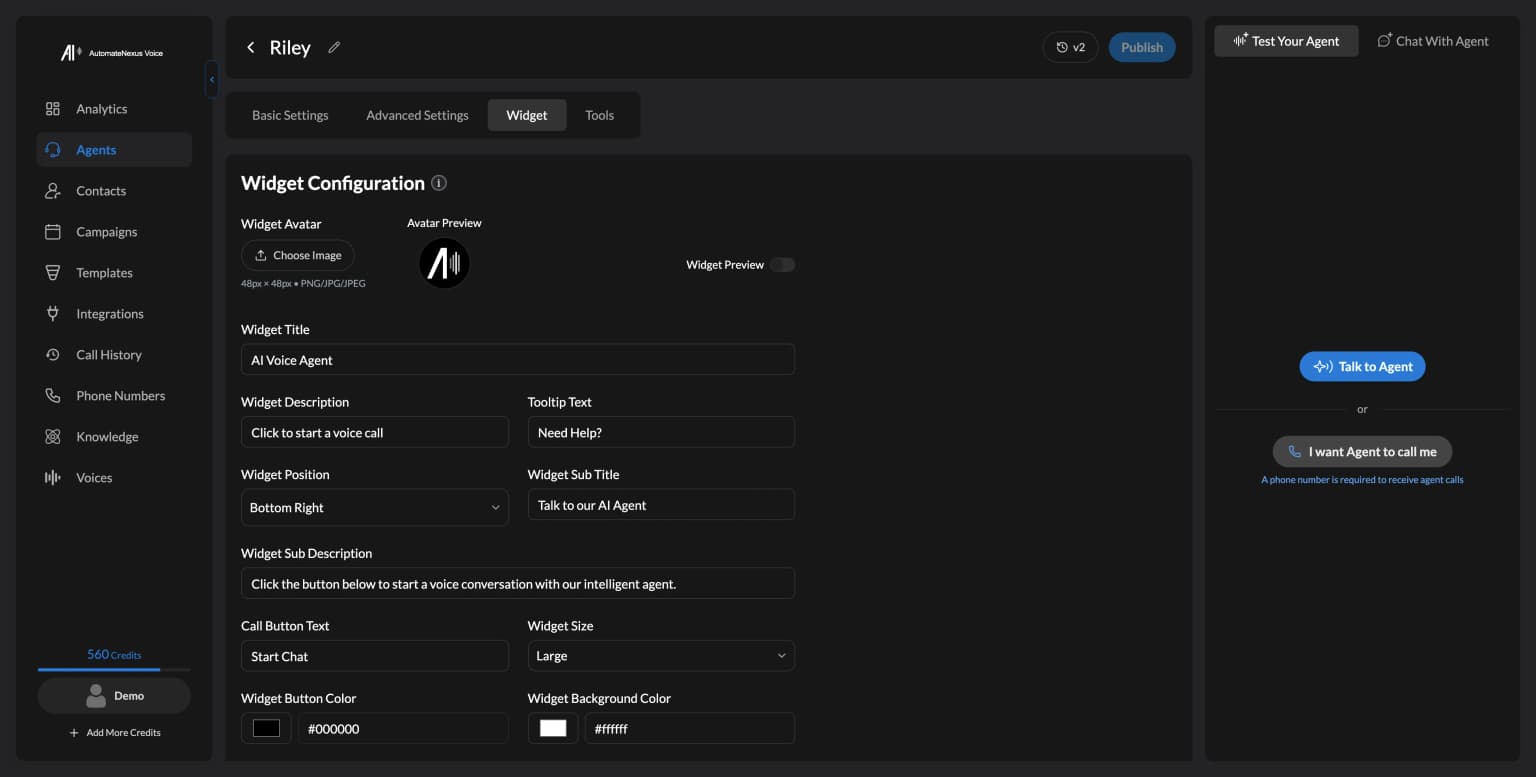Click the Widget Sub Description field

click(518, 583)
